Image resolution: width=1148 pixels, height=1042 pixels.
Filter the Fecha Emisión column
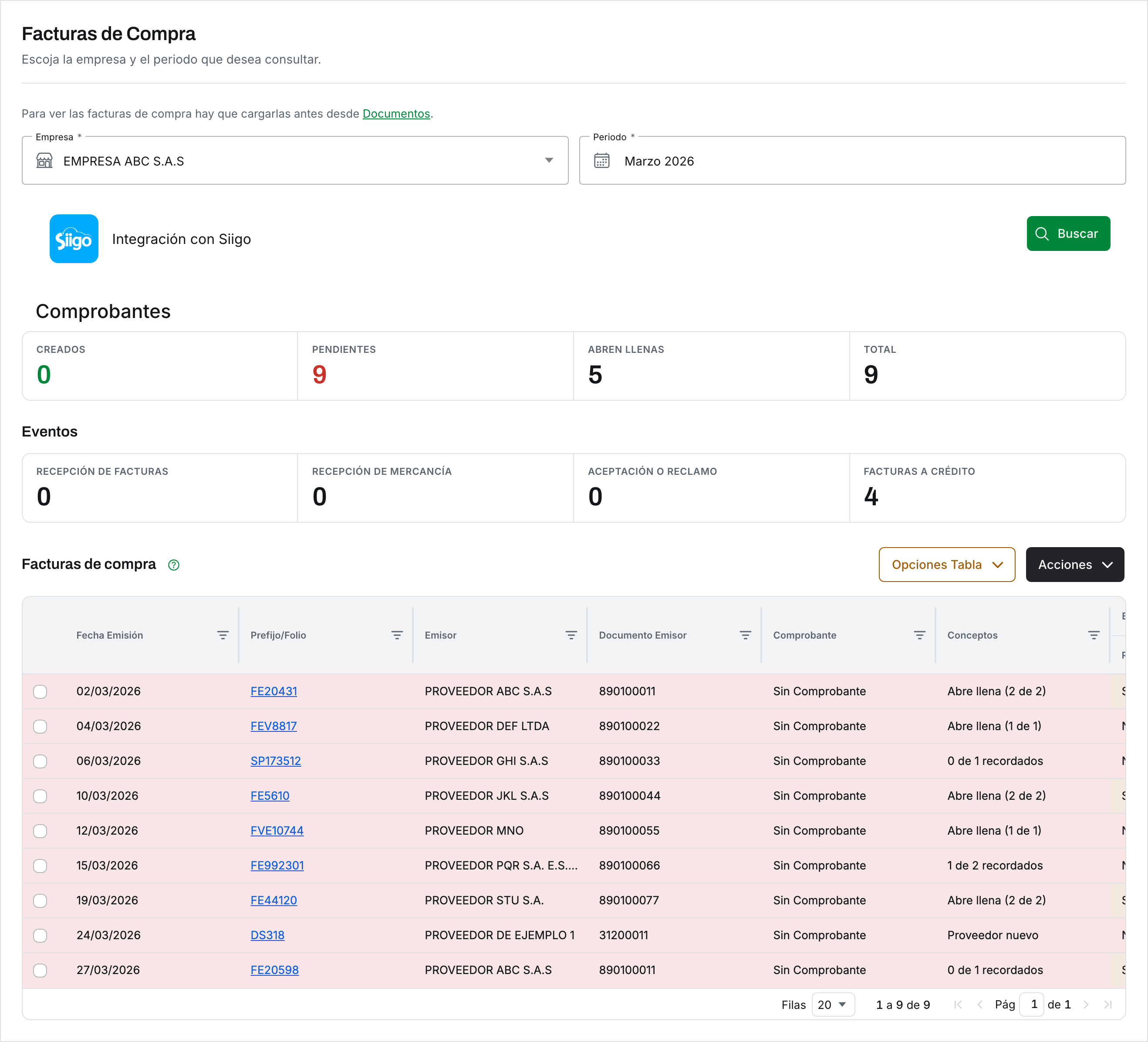coord(223,635)
